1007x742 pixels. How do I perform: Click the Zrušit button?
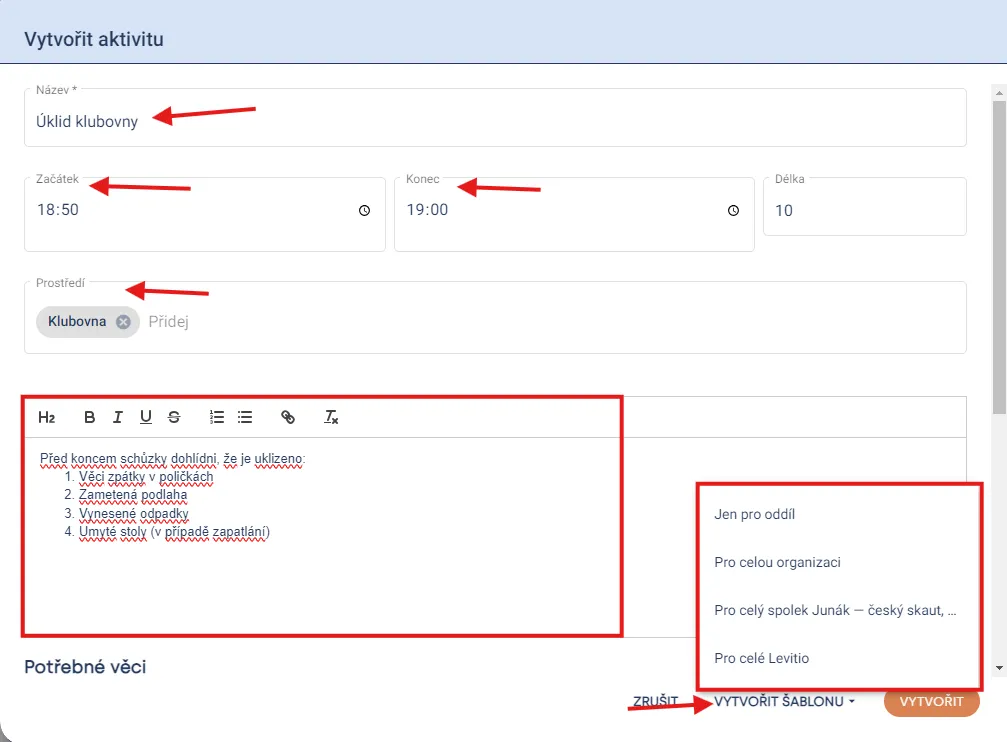(656, 702)
